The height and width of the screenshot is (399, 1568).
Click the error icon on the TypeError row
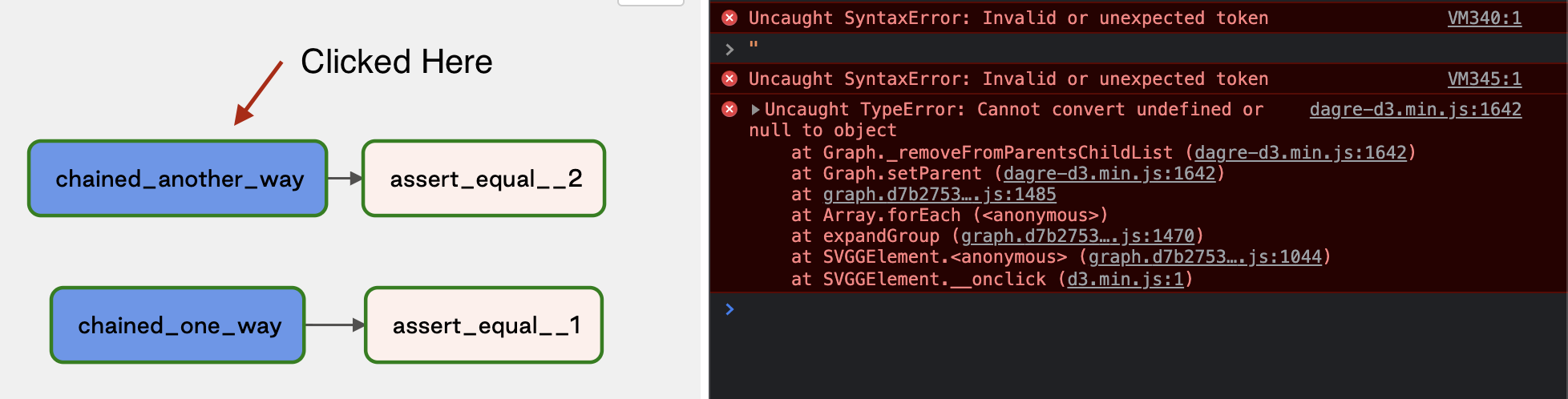(729, 109)
